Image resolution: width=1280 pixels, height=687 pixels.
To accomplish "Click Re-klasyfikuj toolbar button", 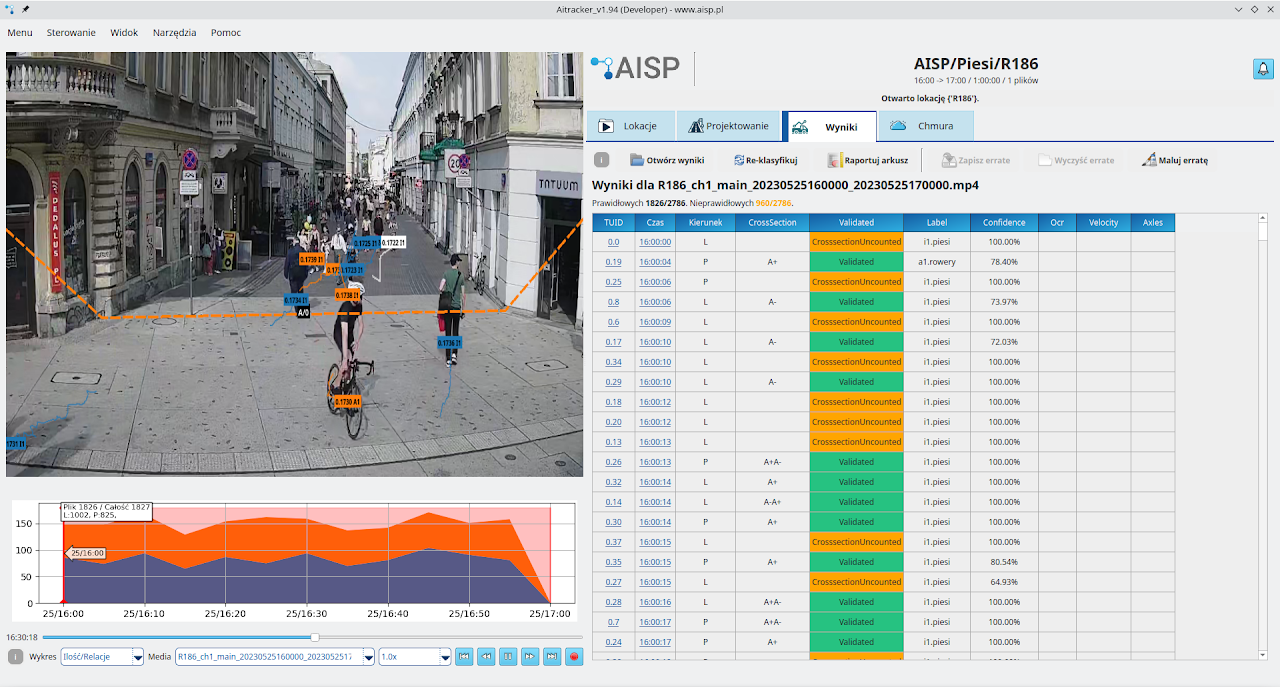I will (x=765, y=160).
